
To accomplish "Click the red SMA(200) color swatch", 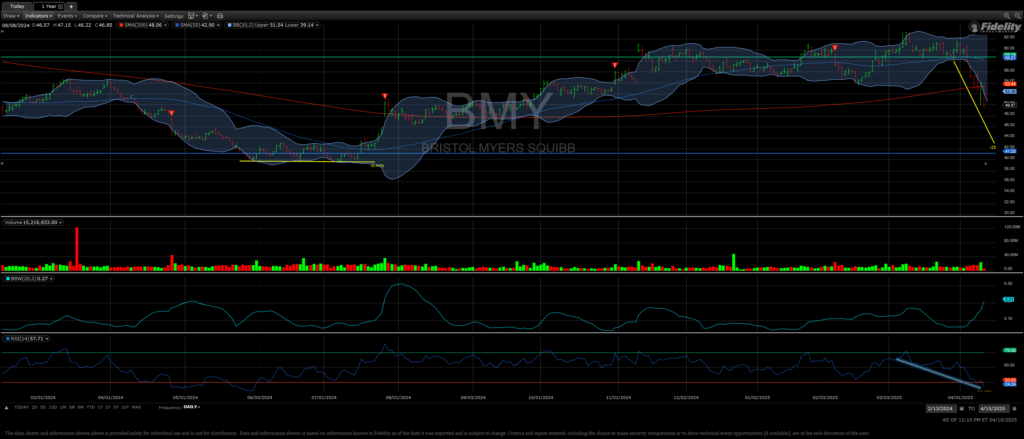I will pos(121,25).
